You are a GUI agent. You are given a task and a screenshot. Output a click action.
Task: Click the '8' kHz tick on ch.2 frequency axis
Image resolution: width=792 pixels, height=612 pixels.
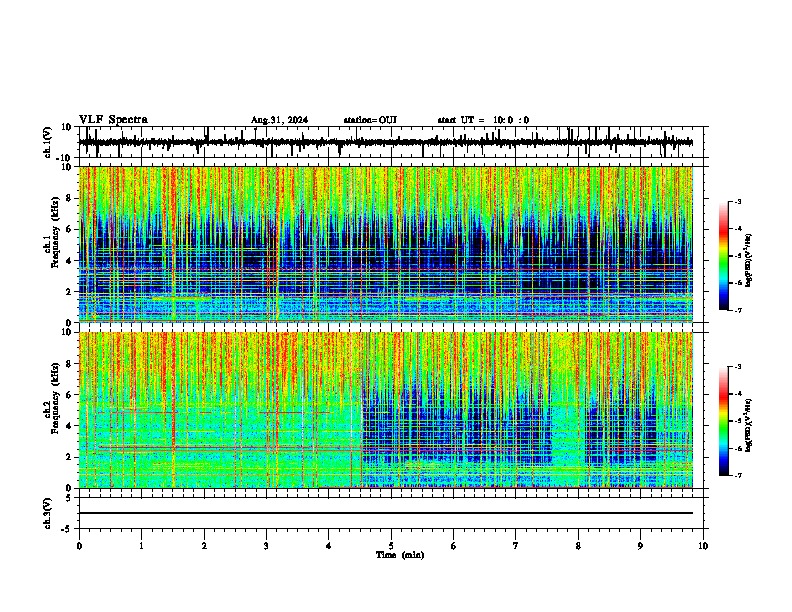click(69, 364)
